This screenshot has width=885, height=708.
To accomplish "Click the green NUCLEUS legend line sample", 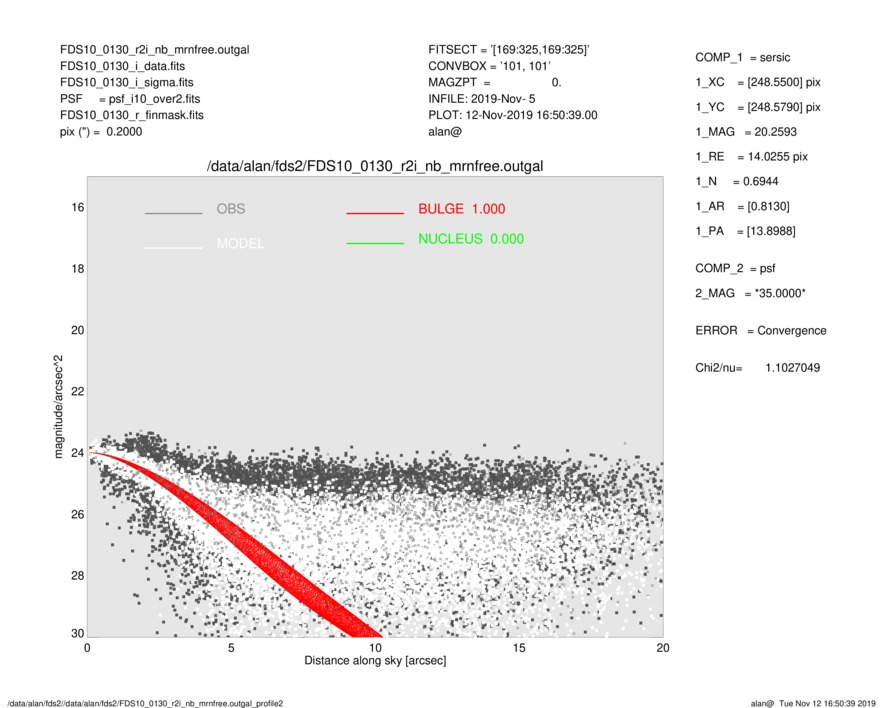I will (375, 243).
